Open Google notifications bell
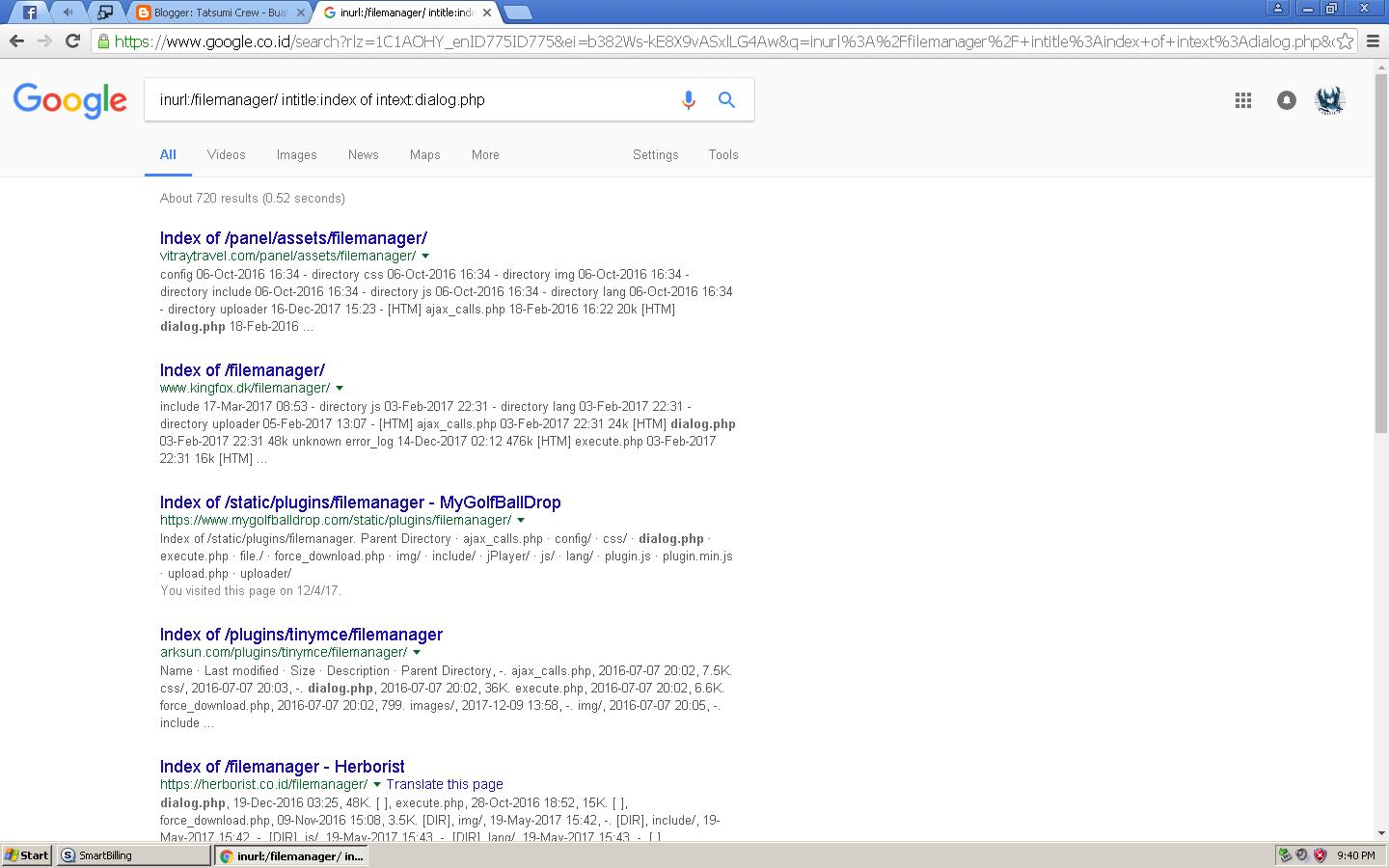The width and height of the screenshot is (1389, 868). (1287, 100)
